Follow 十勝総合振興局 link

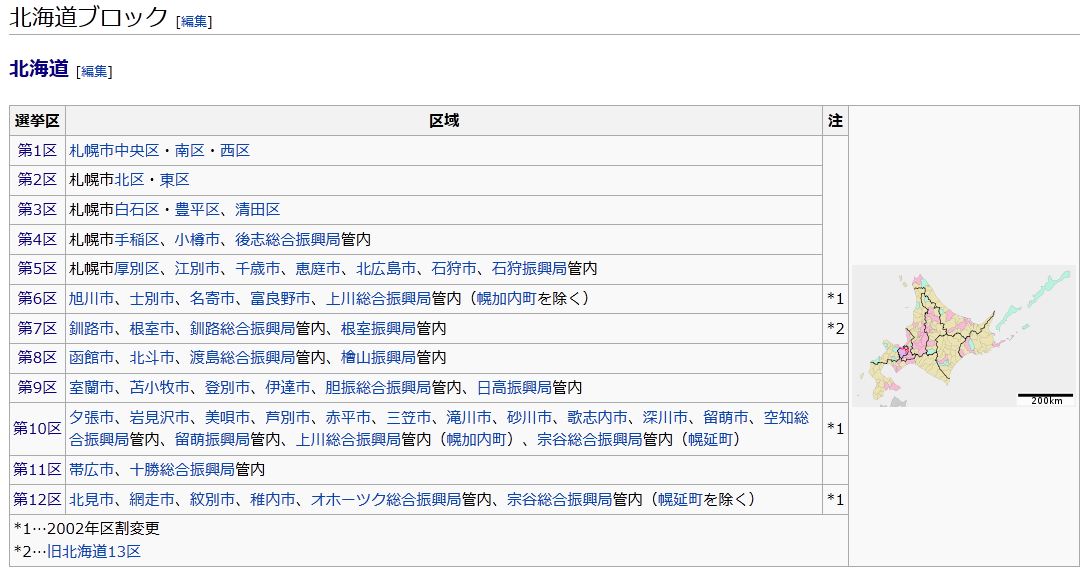[182, 469]
